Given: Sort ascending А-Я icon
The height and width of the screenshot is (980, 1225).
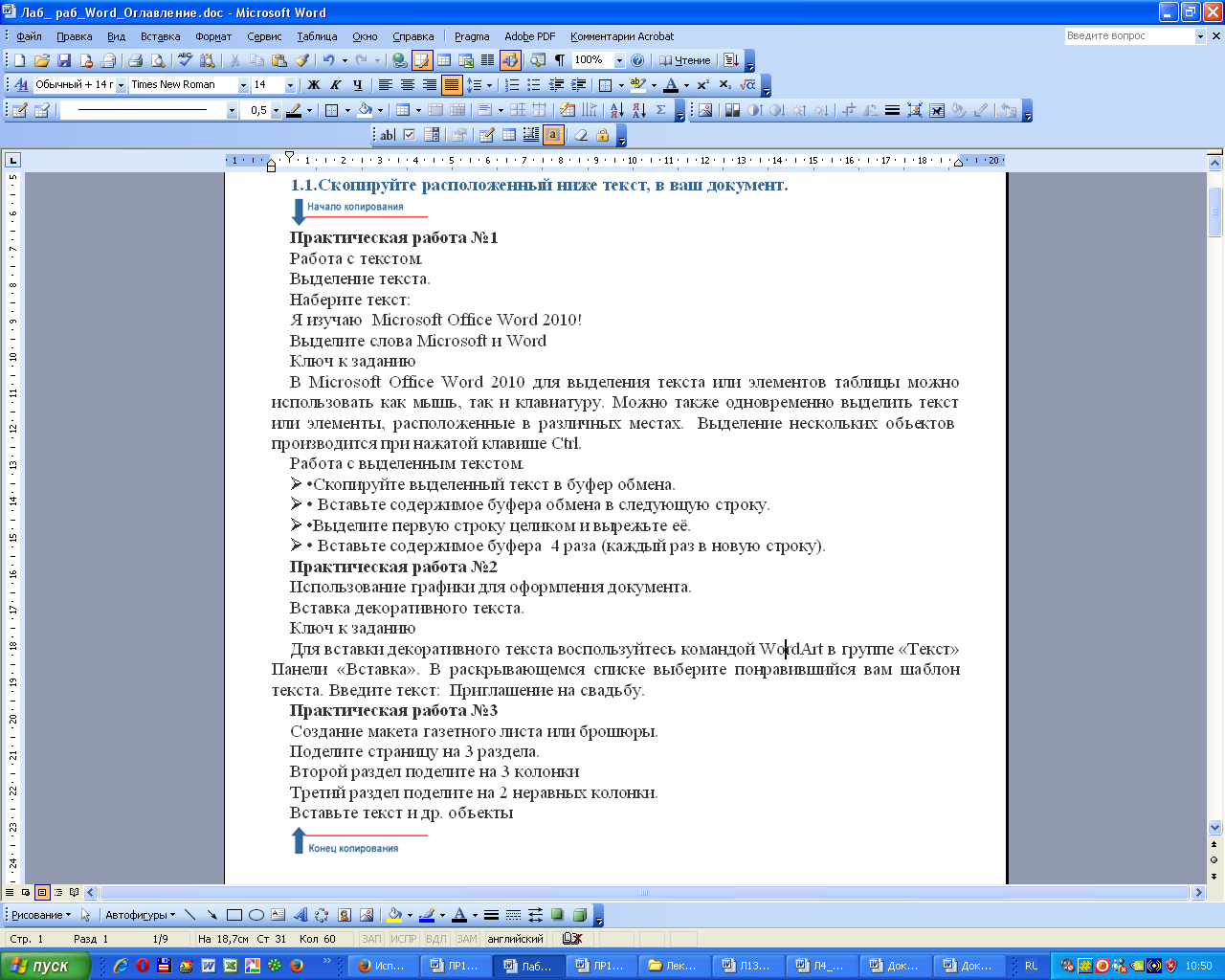Looking at the screenshot, I should pos(617,110).
